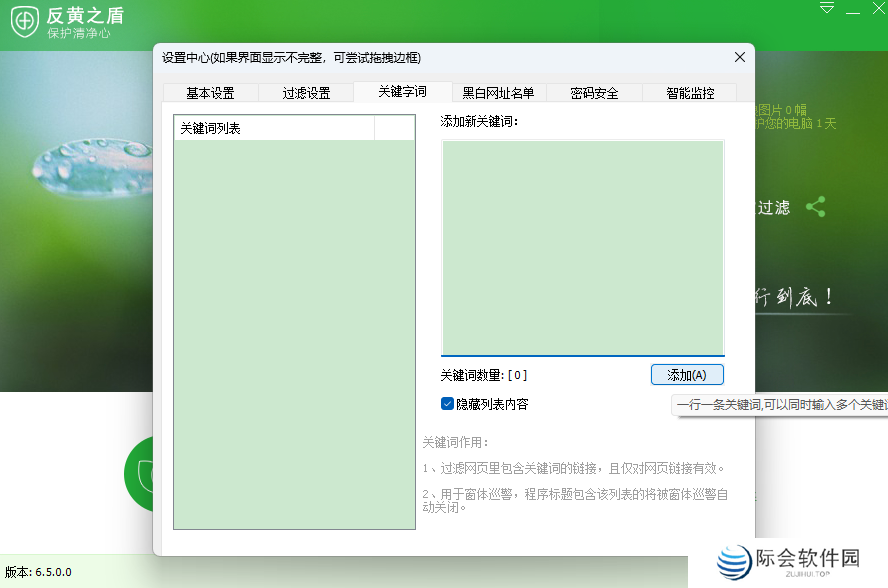Image resolution: width=888 pixels, height=588 pixels.
Task: Click the 版本: 6.5.0.0 text
Action: coord(37,571)
